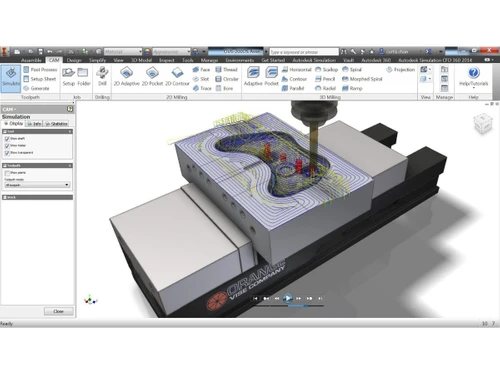This screenshot has height=375, width=500.
Task: Click the Inventor application menu button
Action: [x=4, y=52]
